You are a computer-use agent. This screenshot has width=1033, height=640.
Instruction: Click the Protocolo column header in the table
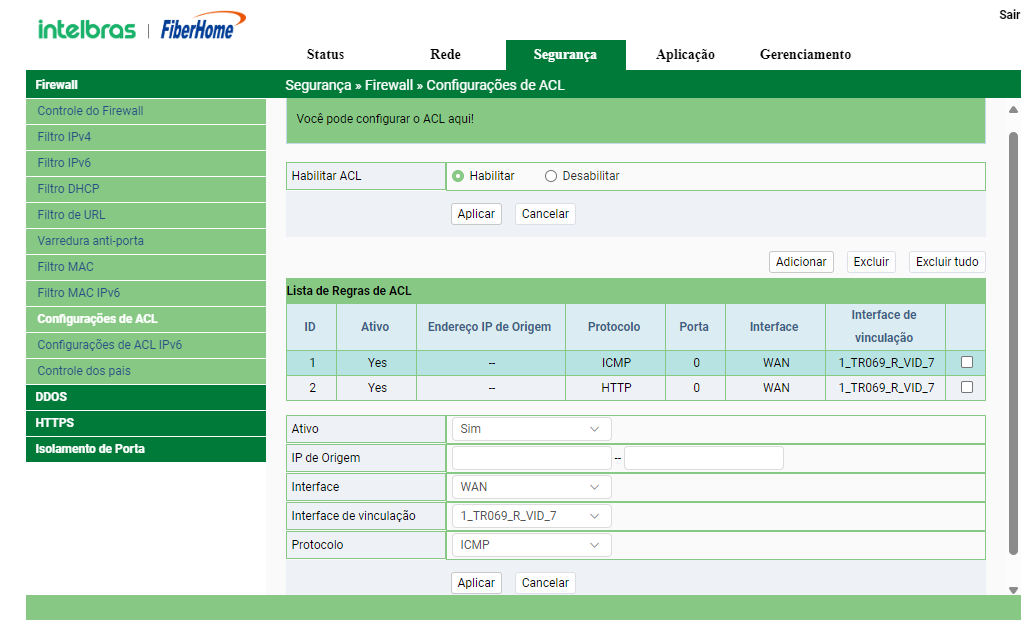[x=614, y=327]
